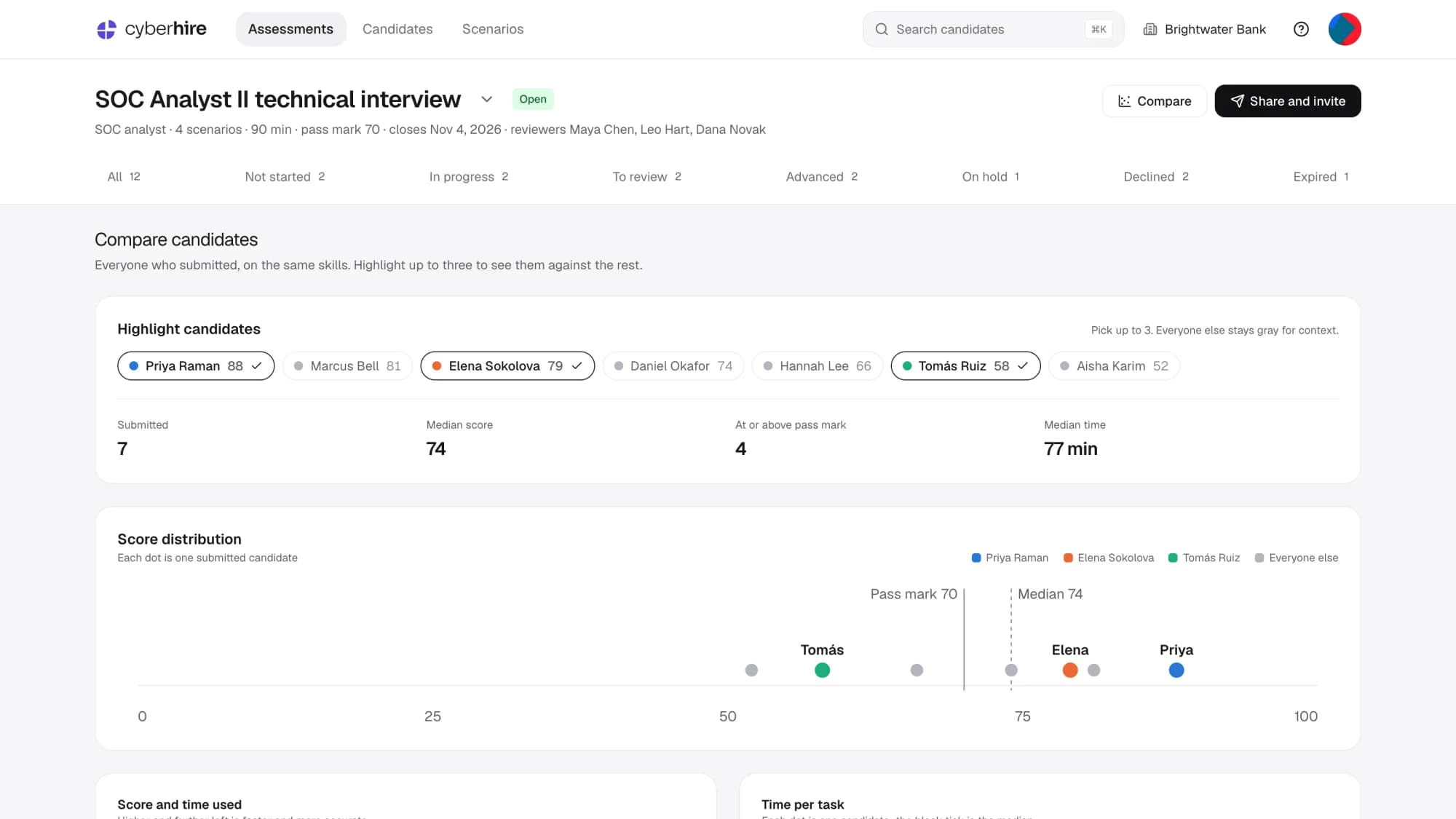This screenshot has width=1456, height=819.
Task: Open the user avatar menu
Action: [x=1345, y=29]
